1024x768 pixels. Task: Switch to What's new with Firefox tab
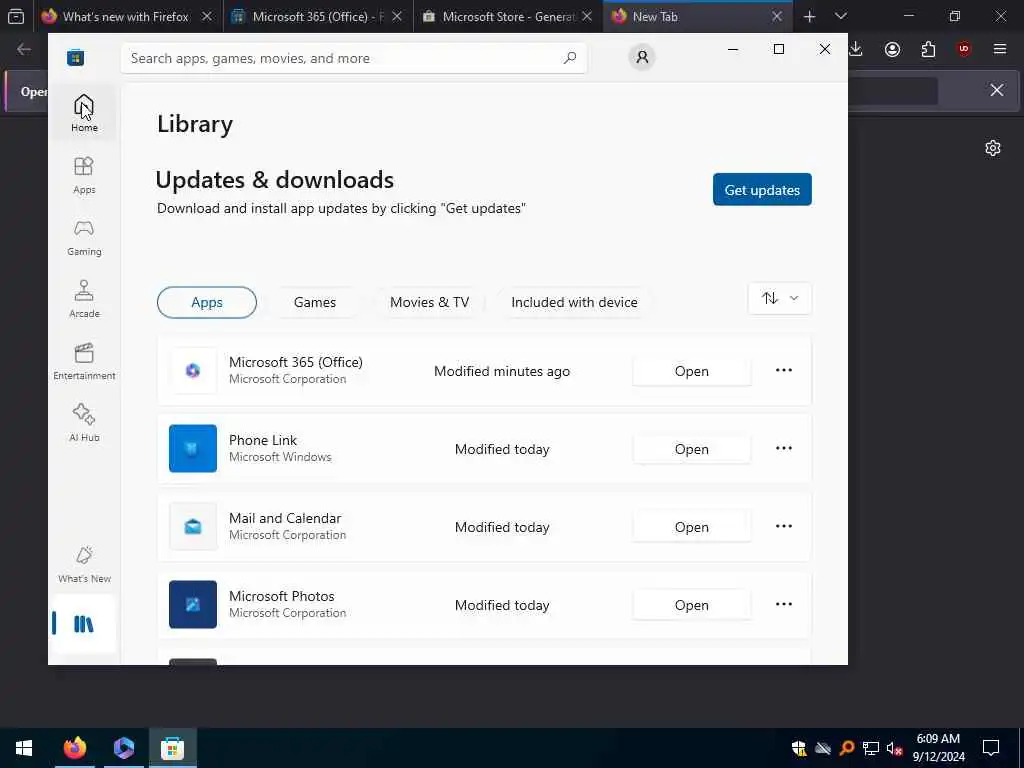pos(126,16)
